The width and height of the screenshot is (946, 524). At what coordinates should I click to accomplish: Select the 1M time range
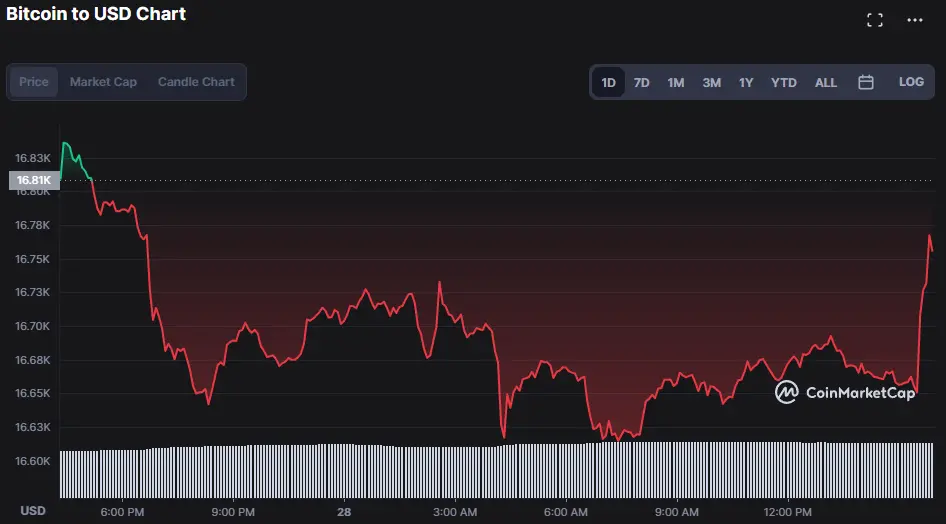[676, 82]
